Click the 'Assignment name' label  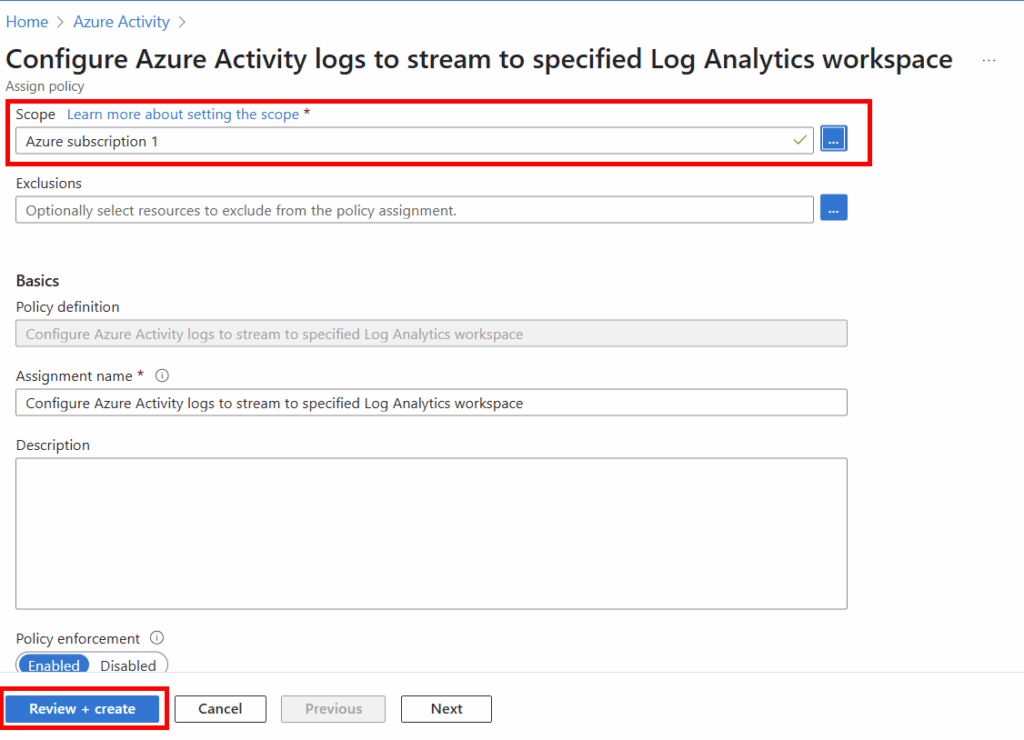[74, 376]
